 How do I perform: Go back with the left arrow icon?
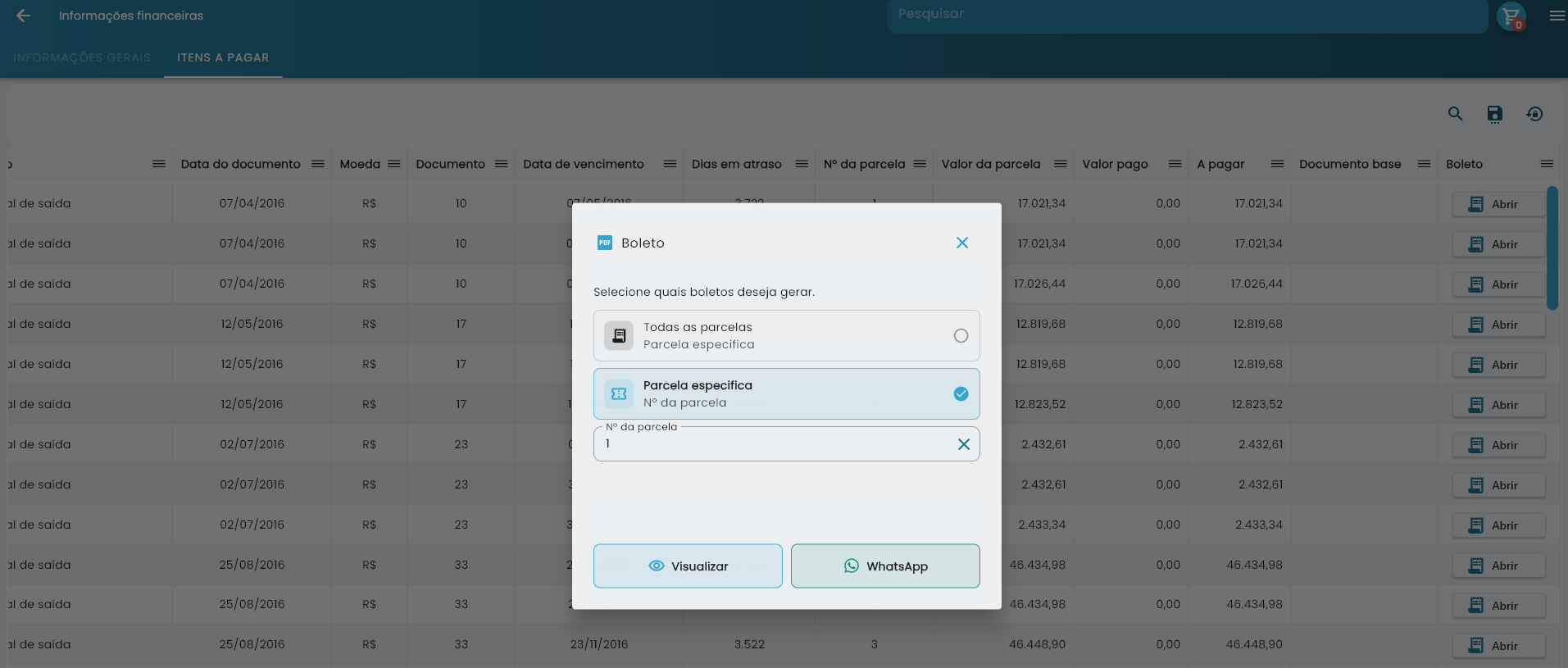(x=23, y=16)
